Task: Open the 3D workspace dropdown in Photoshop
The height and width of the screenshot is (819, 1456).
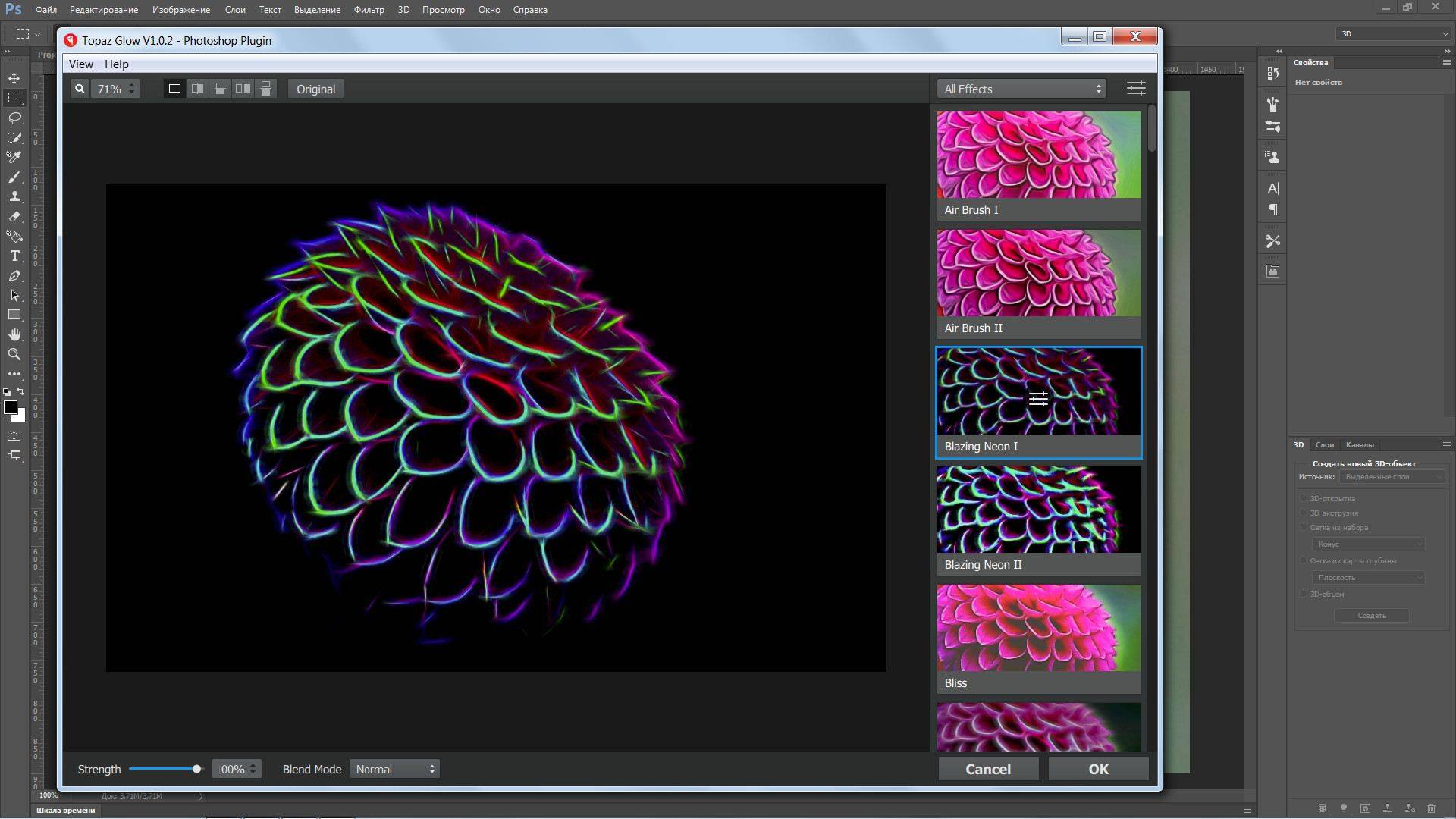Action: pos(1394,33)
